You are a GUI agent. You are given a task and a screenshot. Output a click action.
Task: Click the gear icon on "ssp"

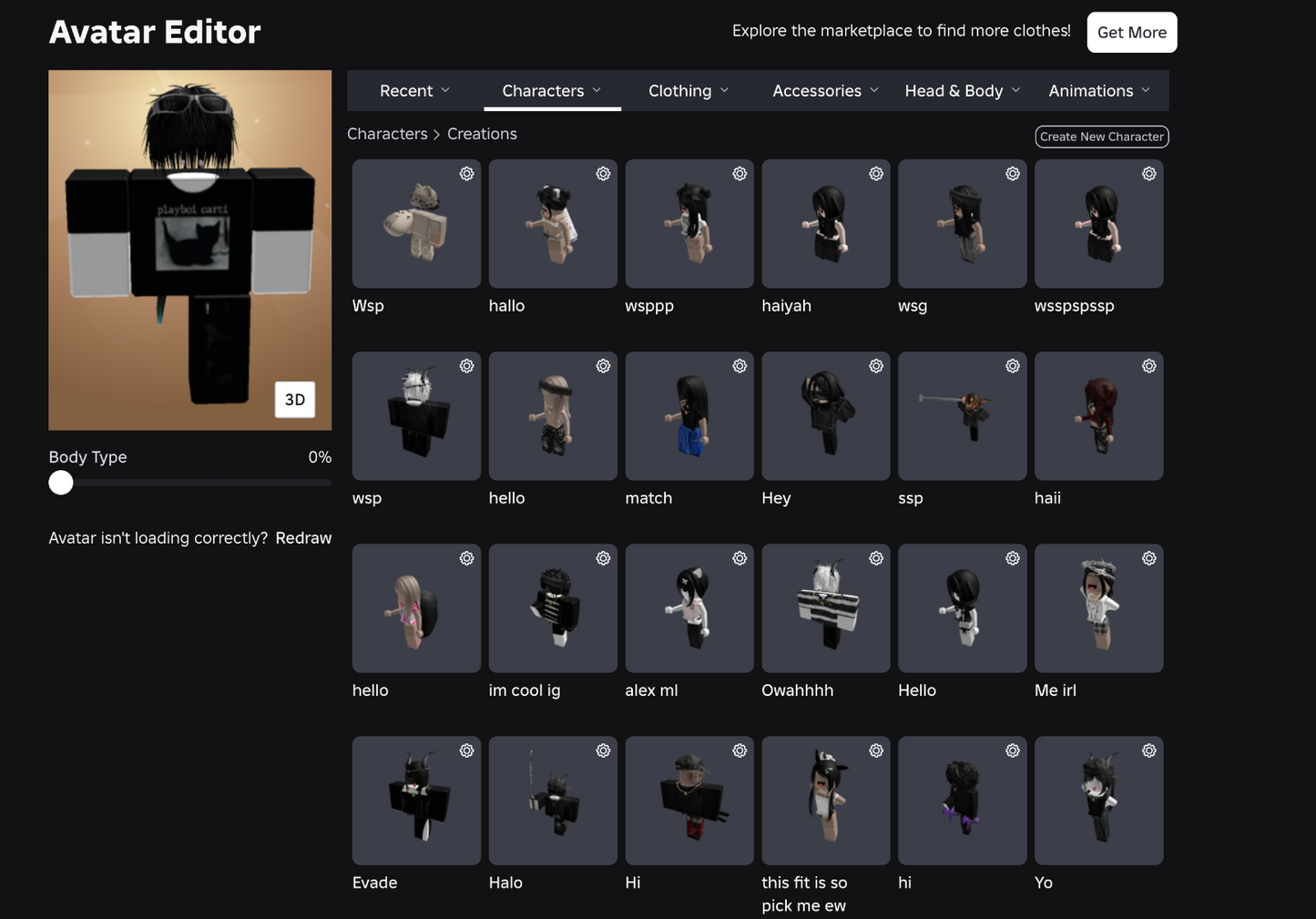click(1013, 365)
